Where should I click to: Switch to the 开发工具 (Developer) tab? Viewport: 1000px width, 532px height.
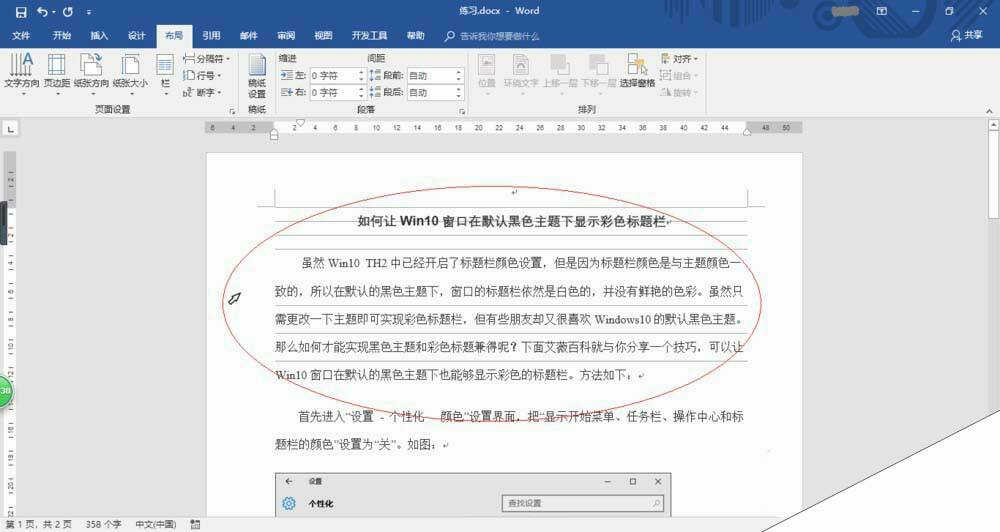[369, 36]
